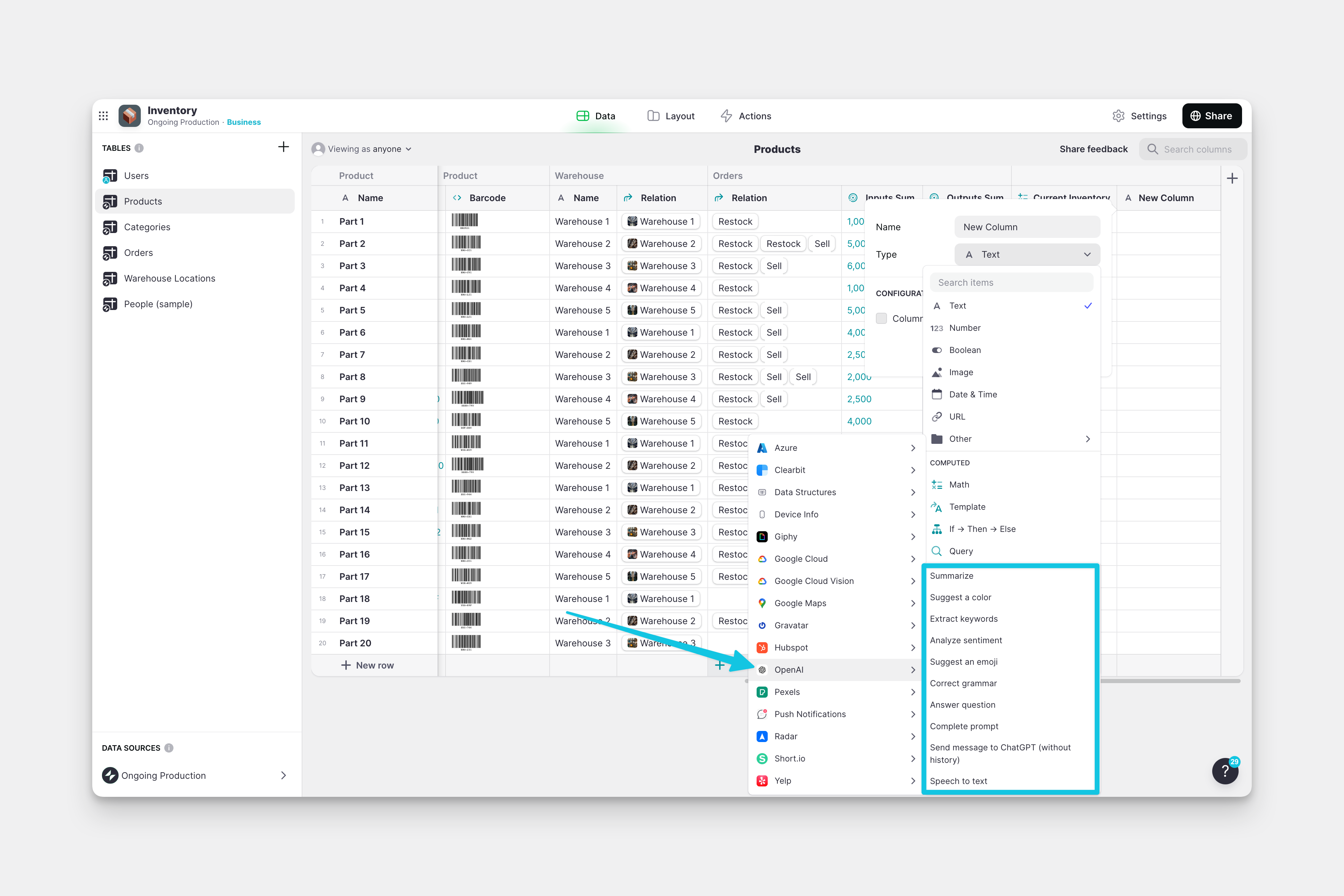Click the add column plus icon
1344x896 pixels.
[1232, 179]
